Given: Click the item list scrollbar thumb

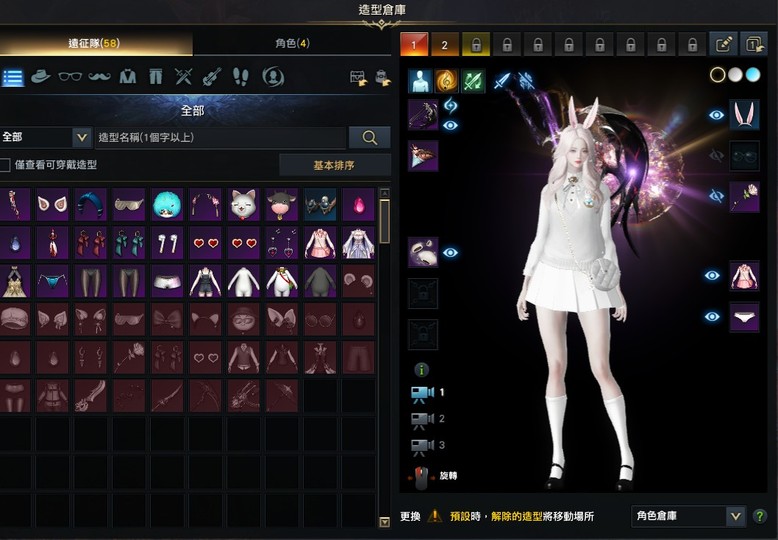Looking at the screenshot, I should tap(385, 221).
